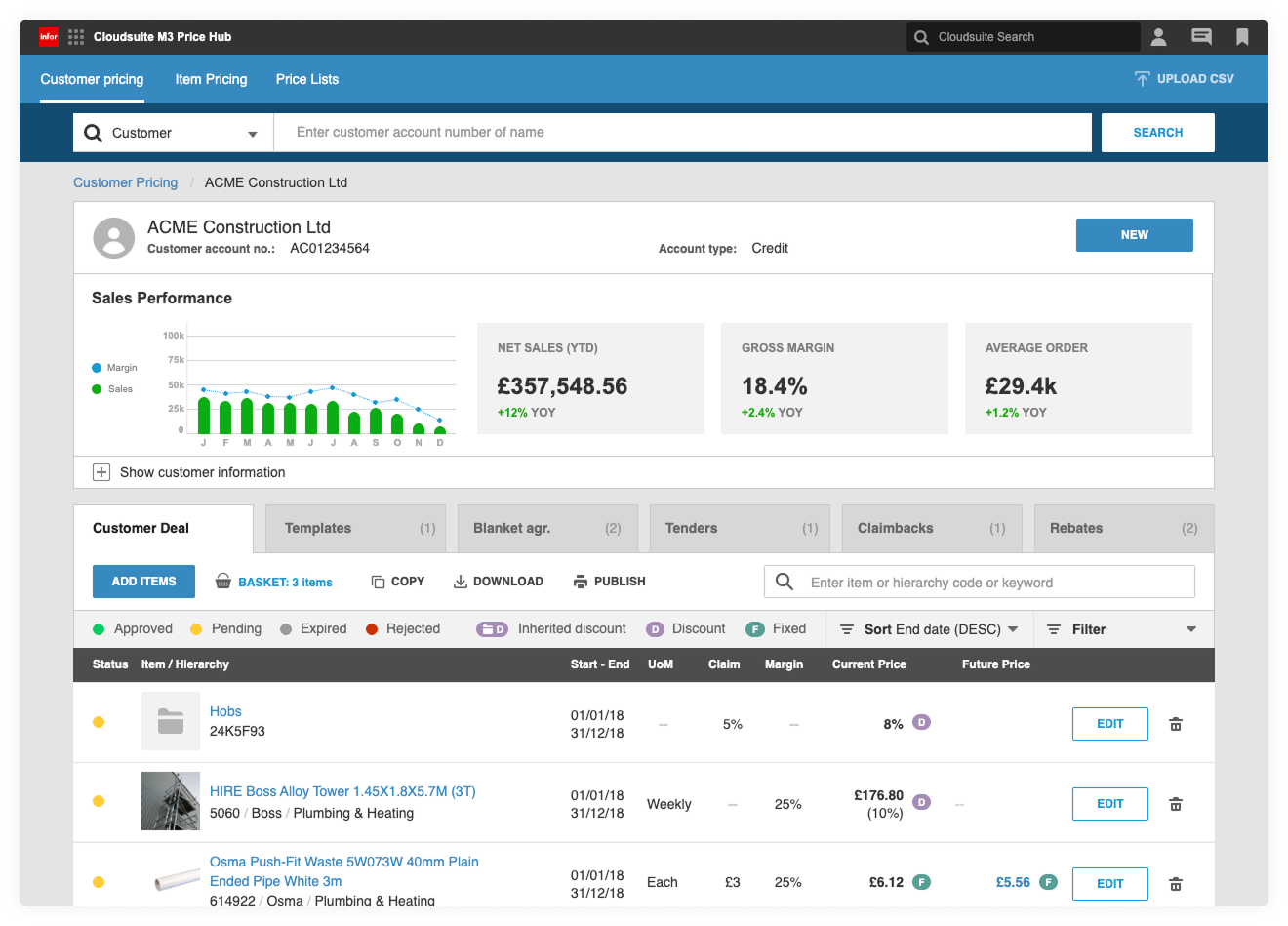This screenshot has height=926, width=1288.
Task: Switch to Customer pricing tab
Action: tap(92, 79)
